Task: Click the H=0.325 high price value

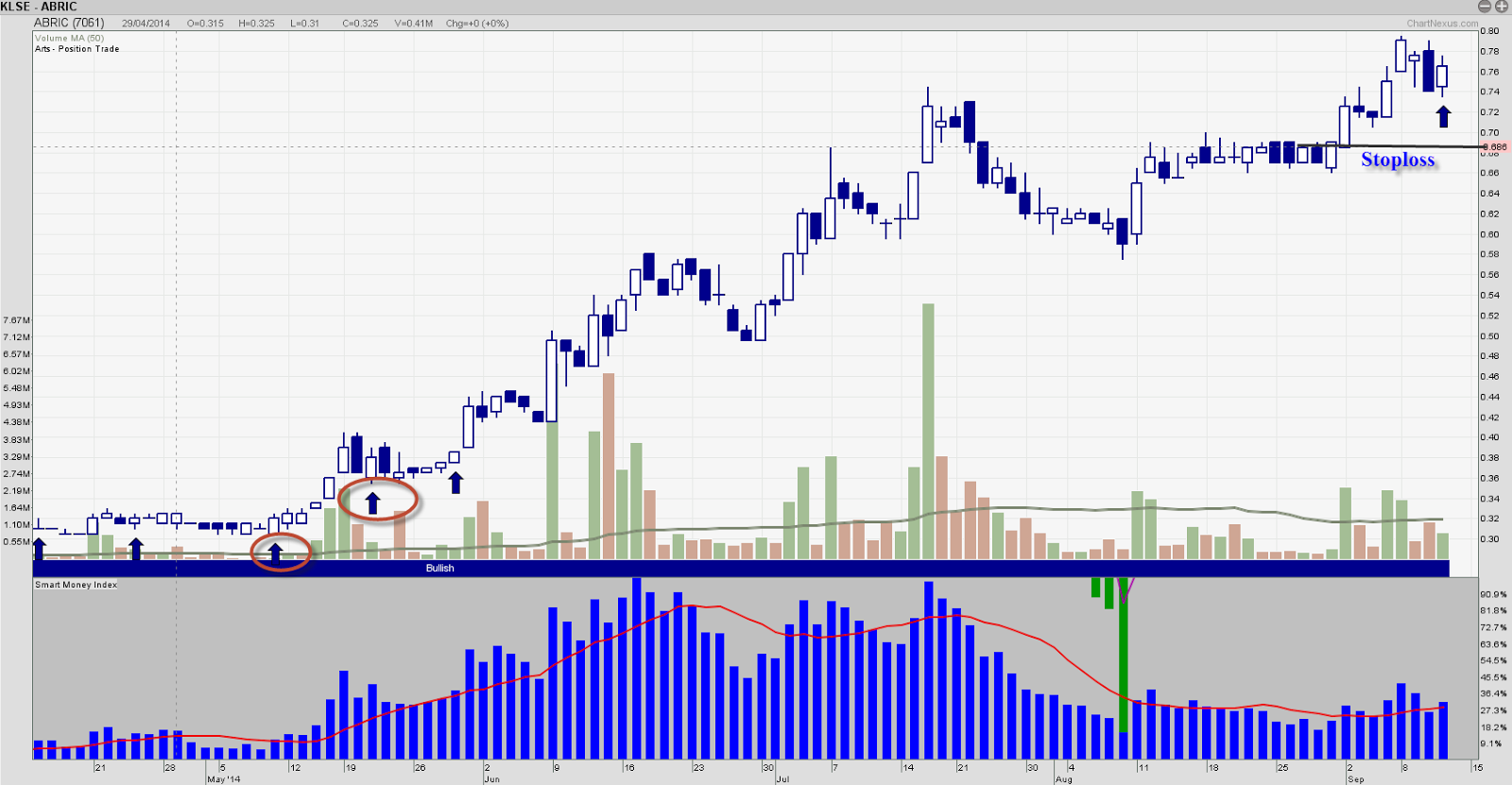Action: pyautogui.click(x=256, y=24)
